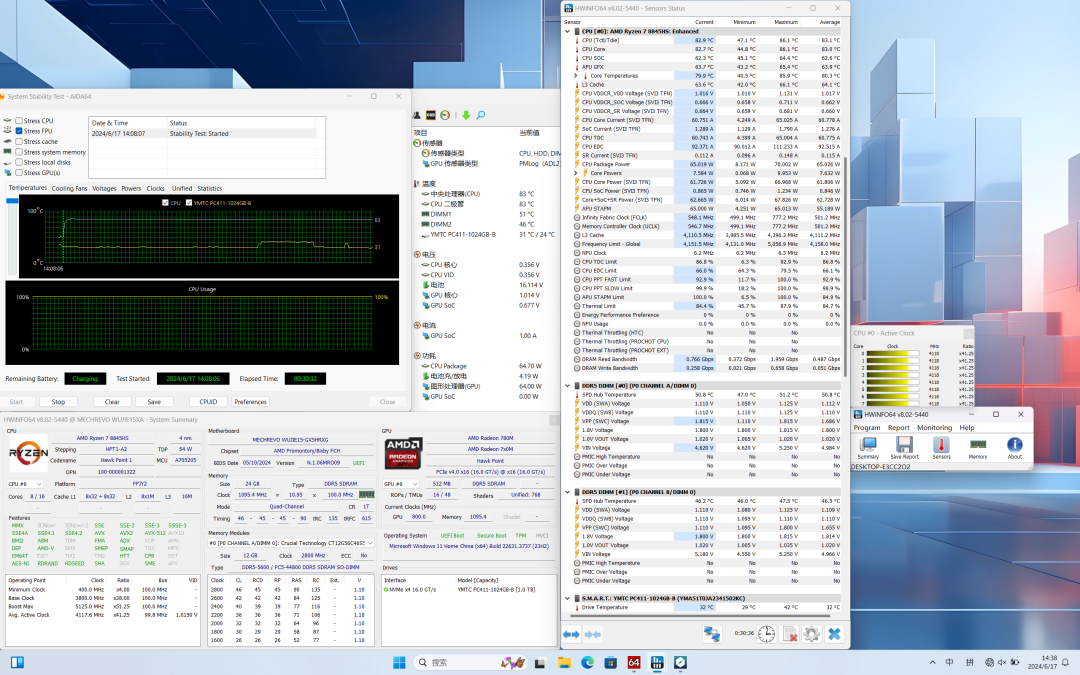Click the sensor settings gear icon

pos(811,634)
